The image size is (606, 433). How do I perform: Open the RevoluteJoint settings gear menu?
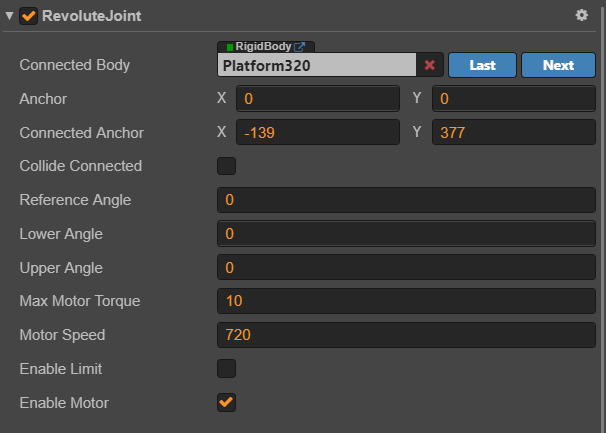582,16
